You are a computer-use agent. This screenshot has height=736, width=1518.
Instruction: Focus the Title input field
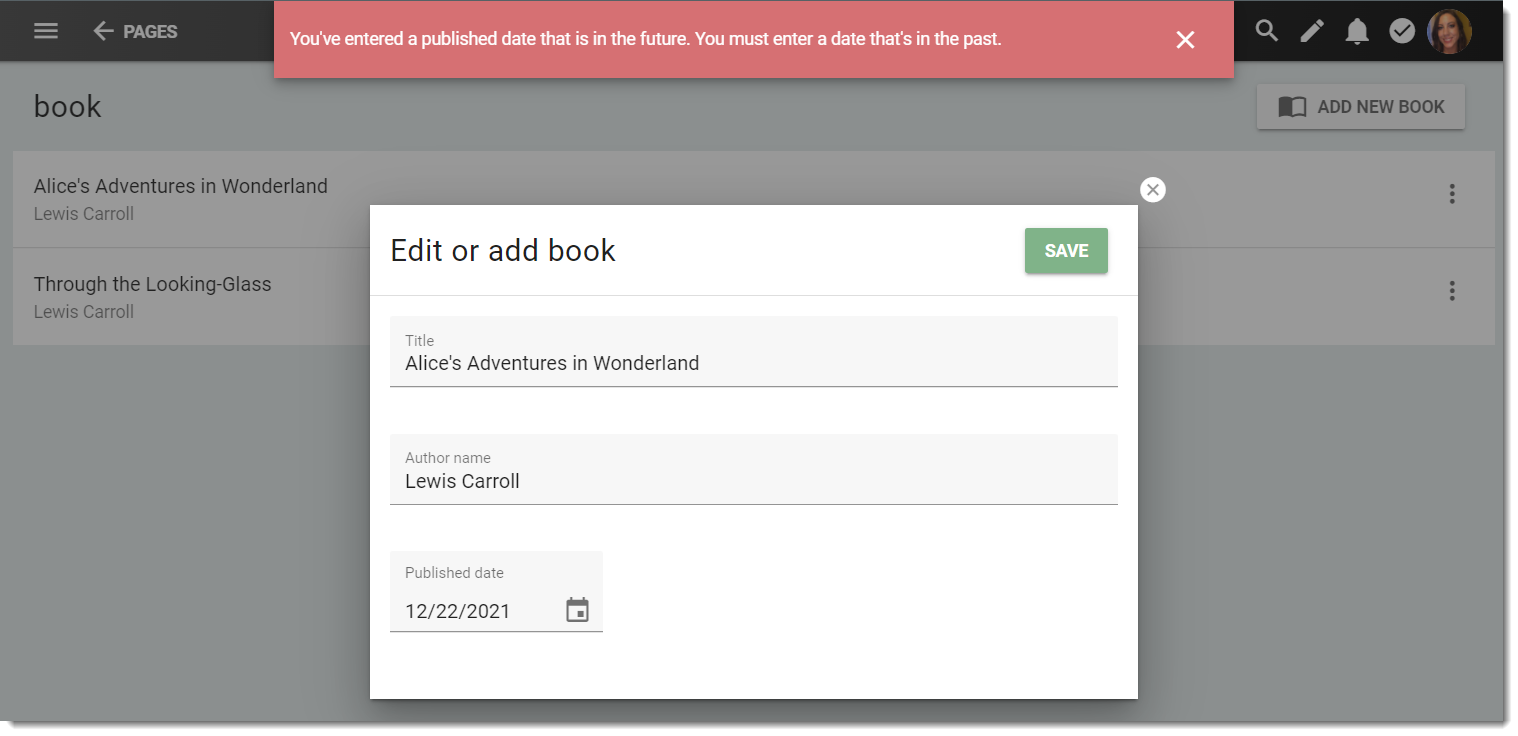(754, 351)
